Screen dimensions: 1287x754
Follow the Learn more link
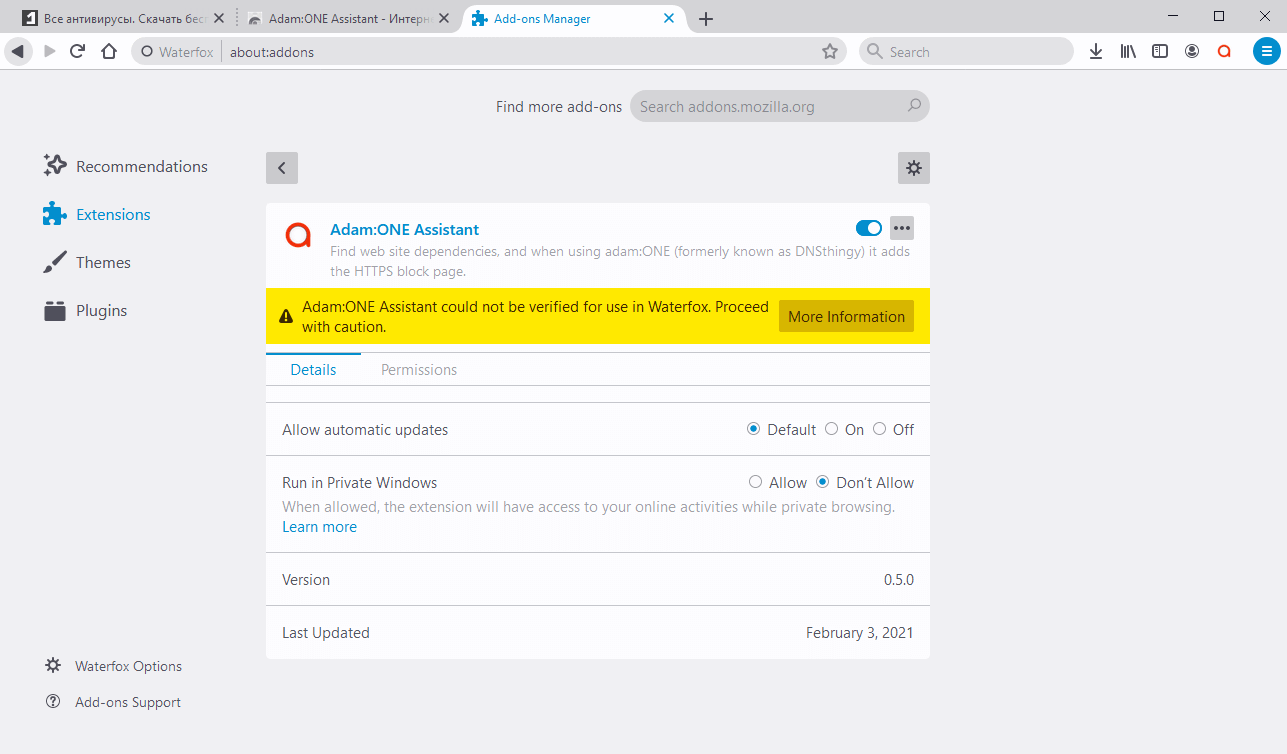point(319,527)
